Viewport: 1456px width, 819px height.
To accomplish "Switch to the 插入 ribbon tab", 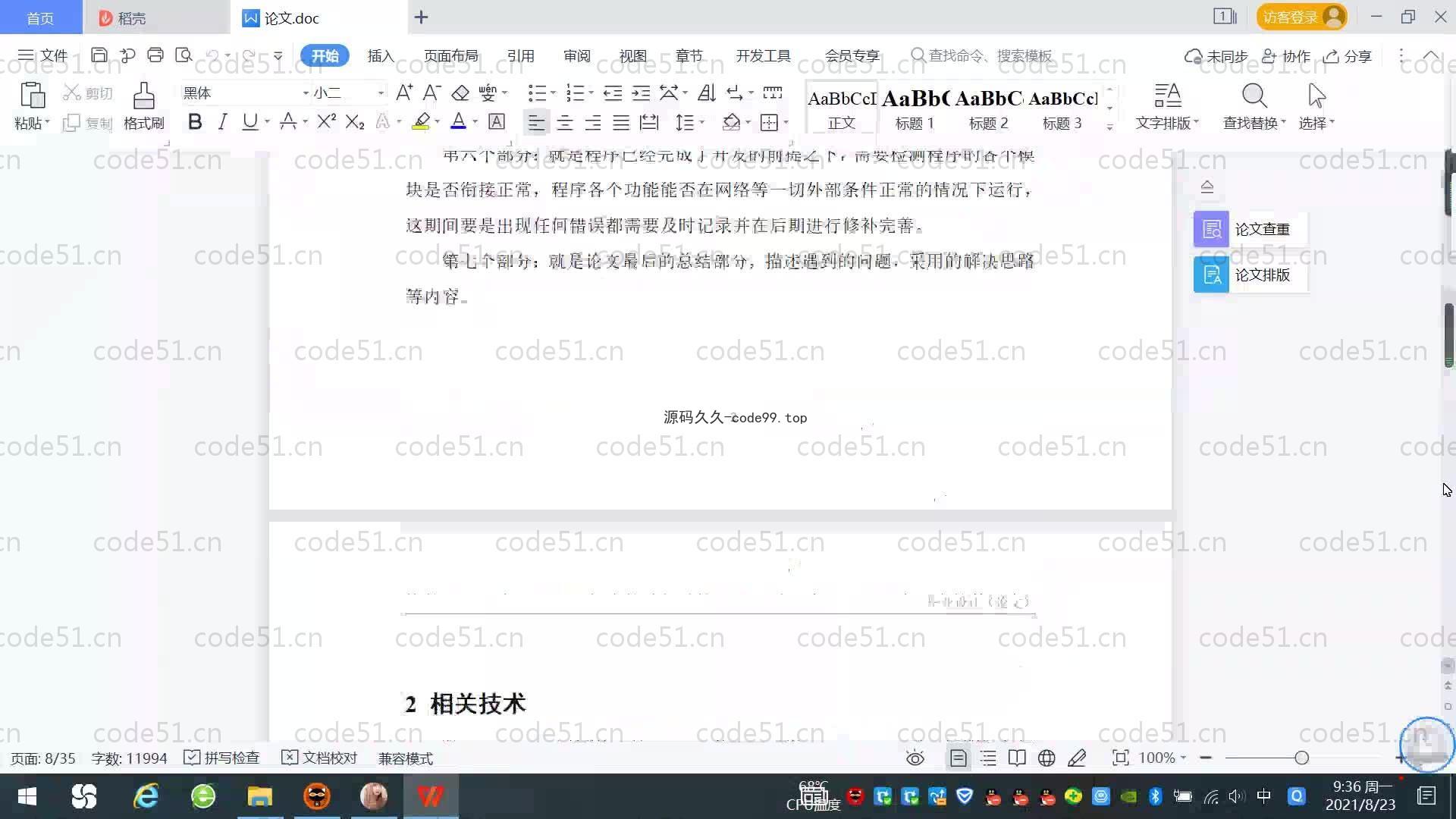I will tap(381, 55).
